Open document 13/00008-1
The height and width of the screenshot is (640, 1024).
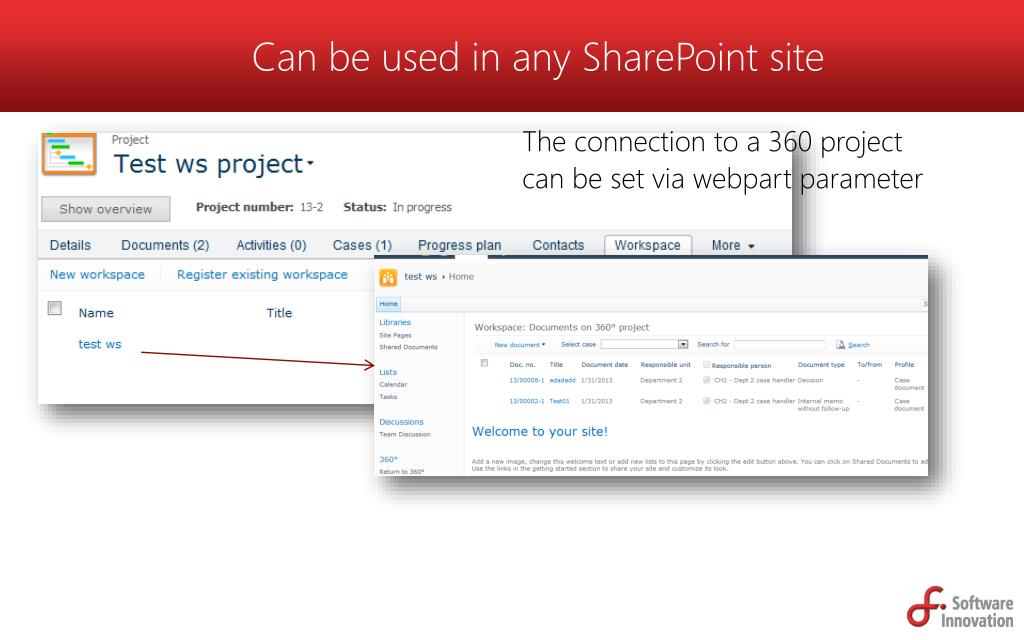[x=526, y=380]
